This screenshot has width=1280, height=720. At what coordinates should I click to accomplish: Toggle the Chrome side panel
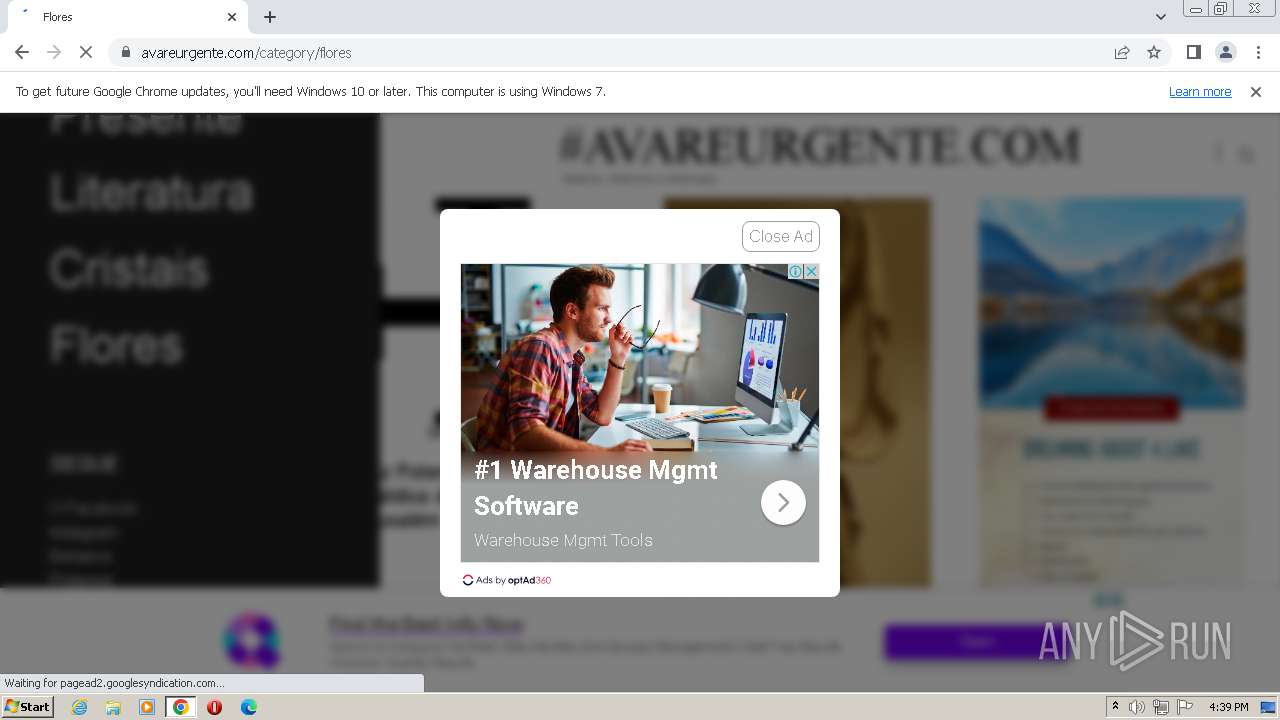pyautogui.click(x=1193, y=52)
